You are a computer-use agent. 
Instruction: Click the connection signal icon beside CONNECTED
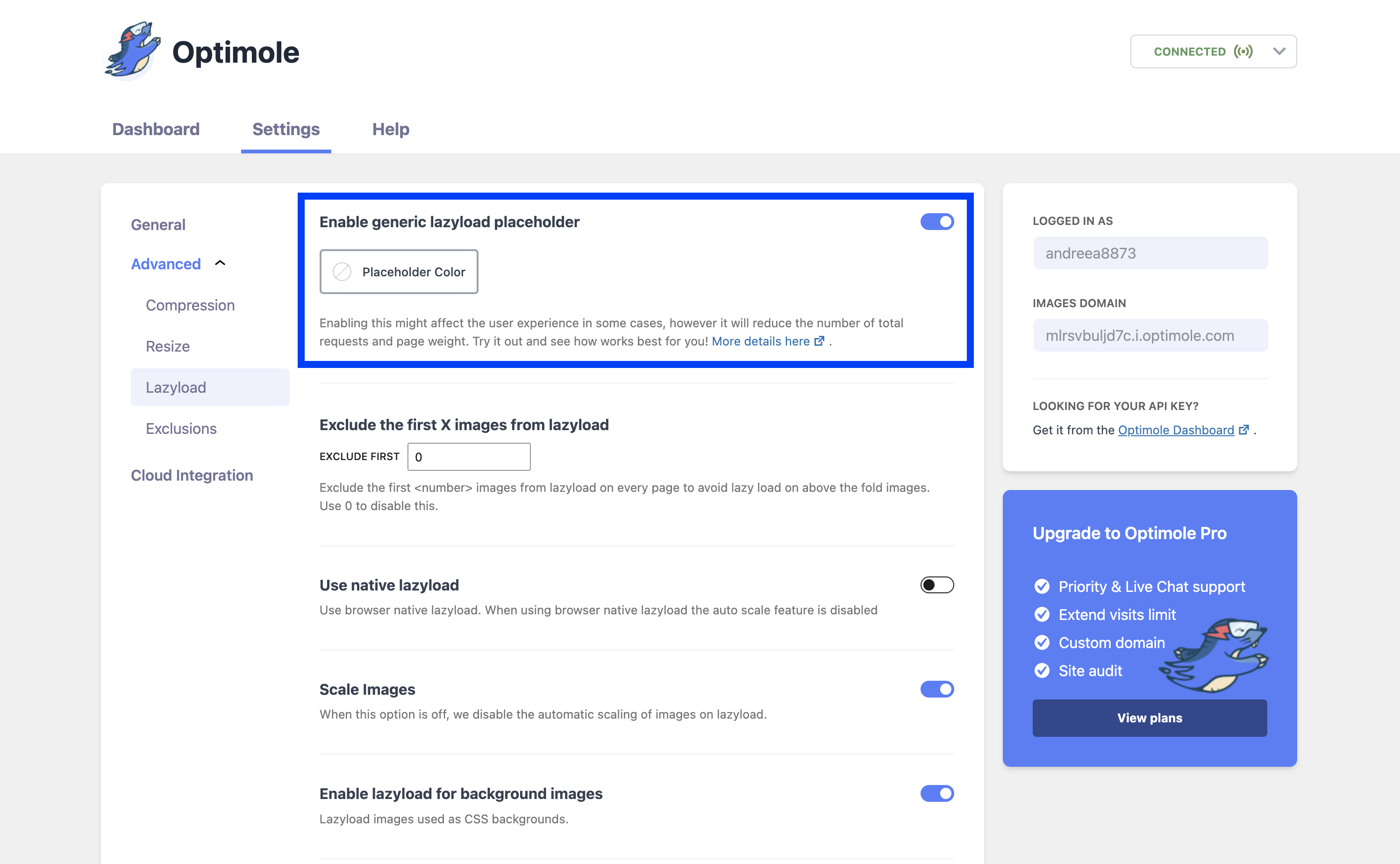[x=1243, y=51]
